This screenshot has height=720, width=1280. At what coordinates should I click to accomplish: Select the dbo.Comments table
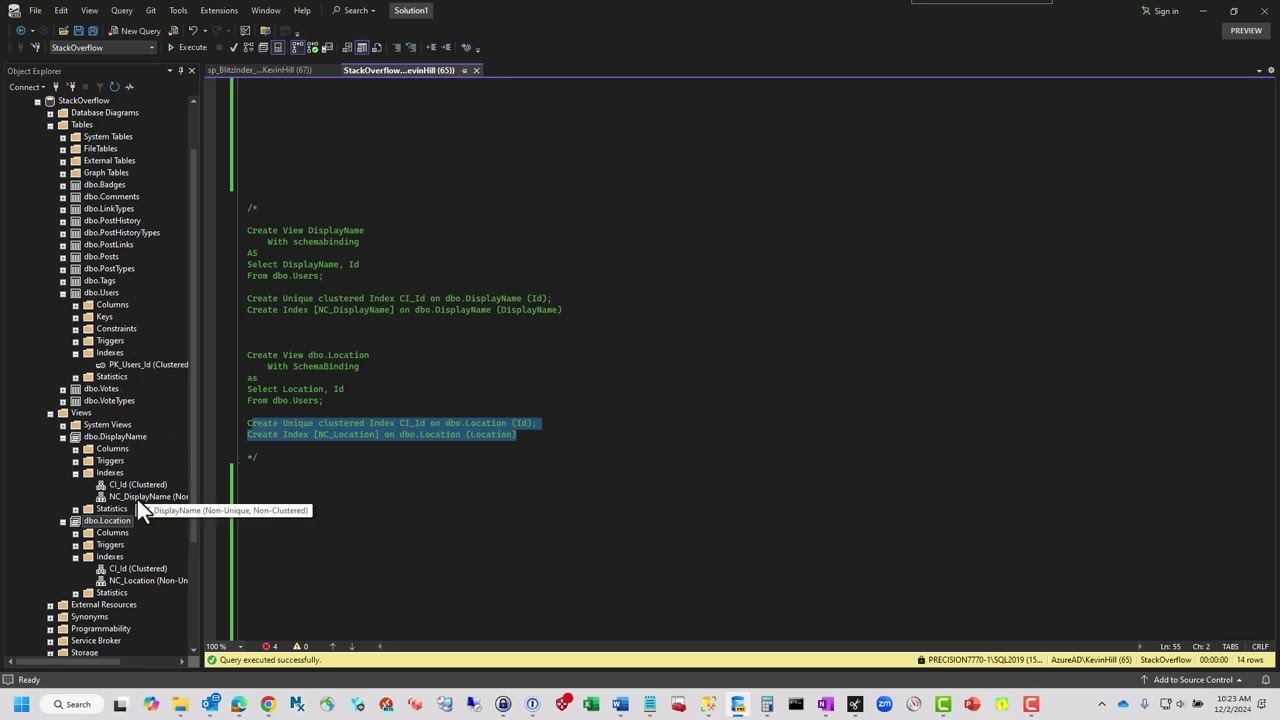(x=111, y=196)
